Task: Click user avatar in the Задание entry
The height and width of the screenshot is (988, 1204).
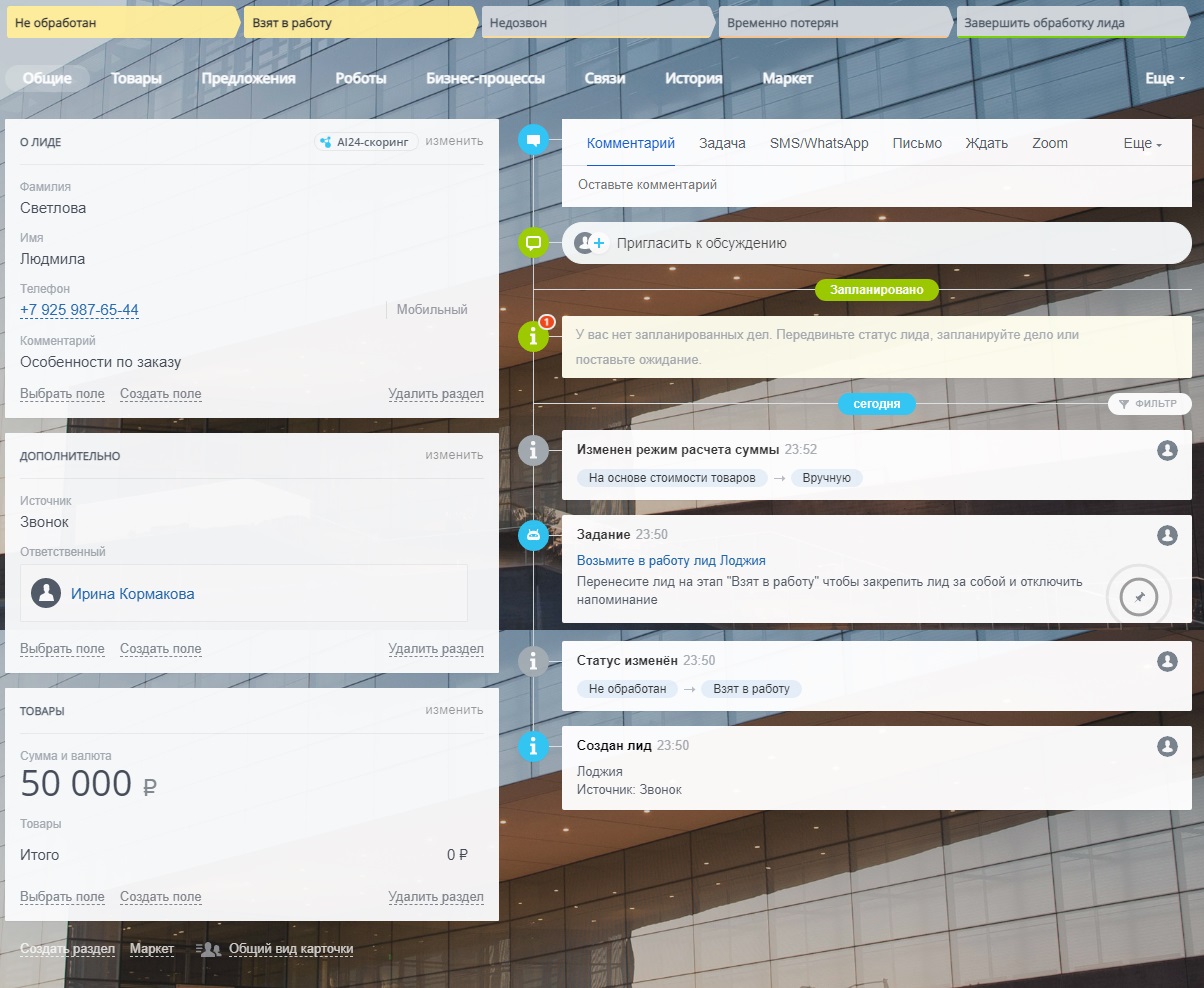Action: [x=1167, y=535]
